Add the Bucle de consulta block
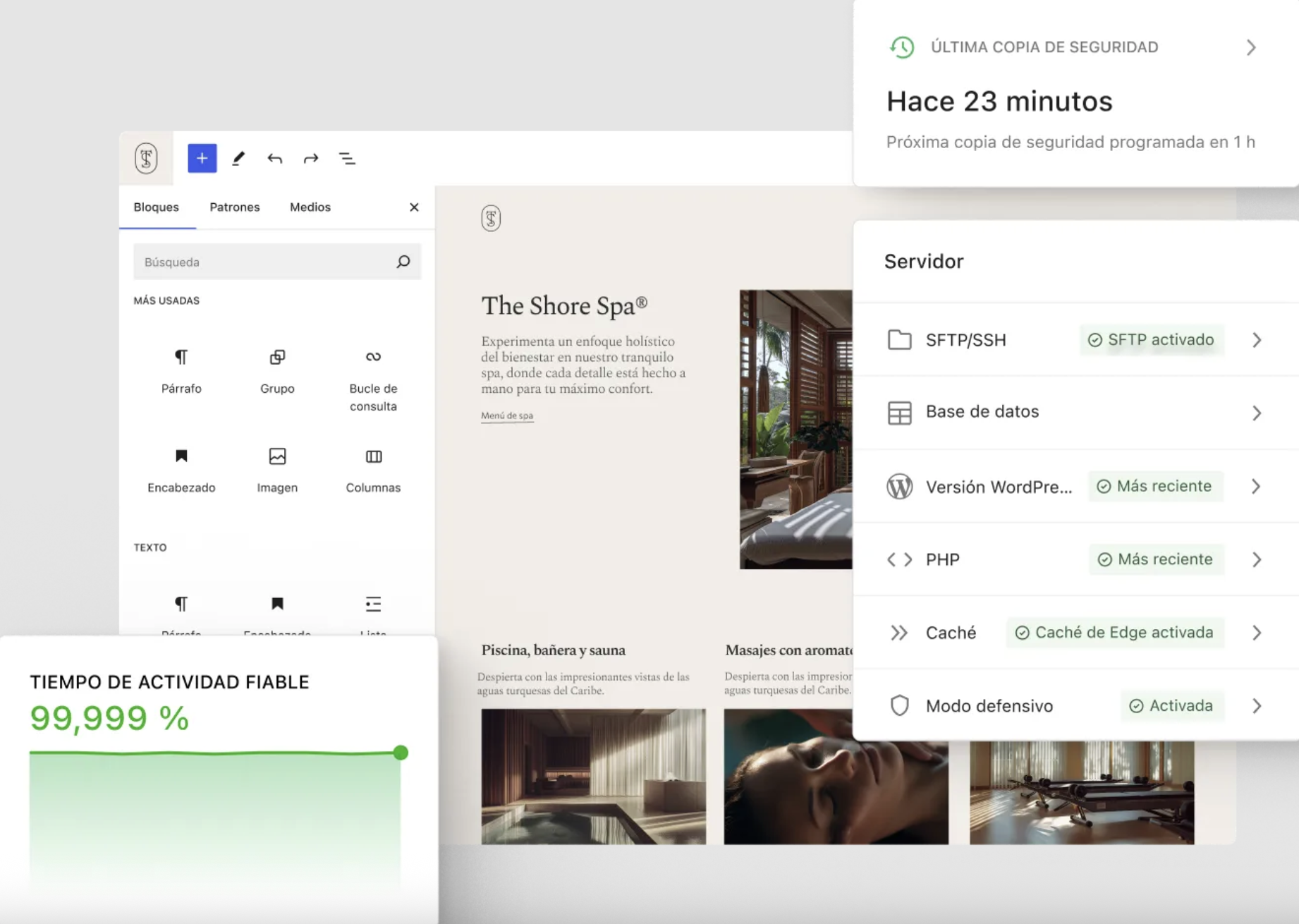Viewport: 1299px width, 924px height. tap(373, 379)
